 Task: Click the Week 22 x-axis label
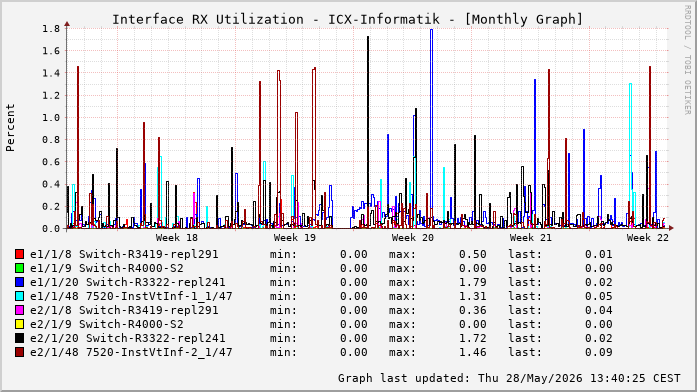point(648,238)
